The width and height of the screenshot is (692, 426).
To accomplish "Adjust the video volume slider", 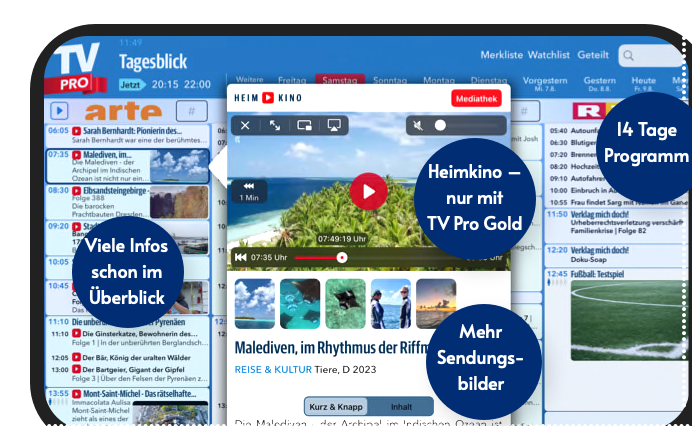I will coord(468,126).
